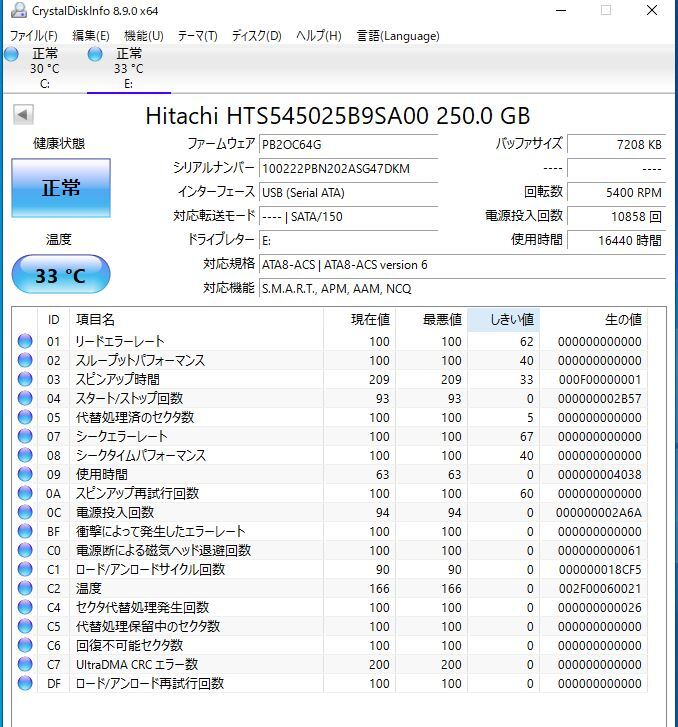Click raw value 000000002B57
The image size is (678, 727).
[600, 399]
